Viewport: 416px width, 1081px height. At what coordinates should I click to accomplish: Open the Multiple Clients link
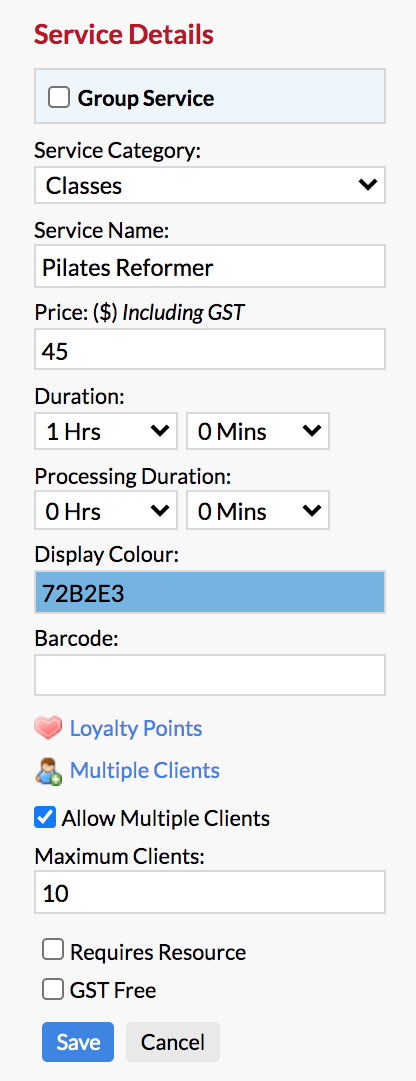pyautogui.click(x=145, y=770)
